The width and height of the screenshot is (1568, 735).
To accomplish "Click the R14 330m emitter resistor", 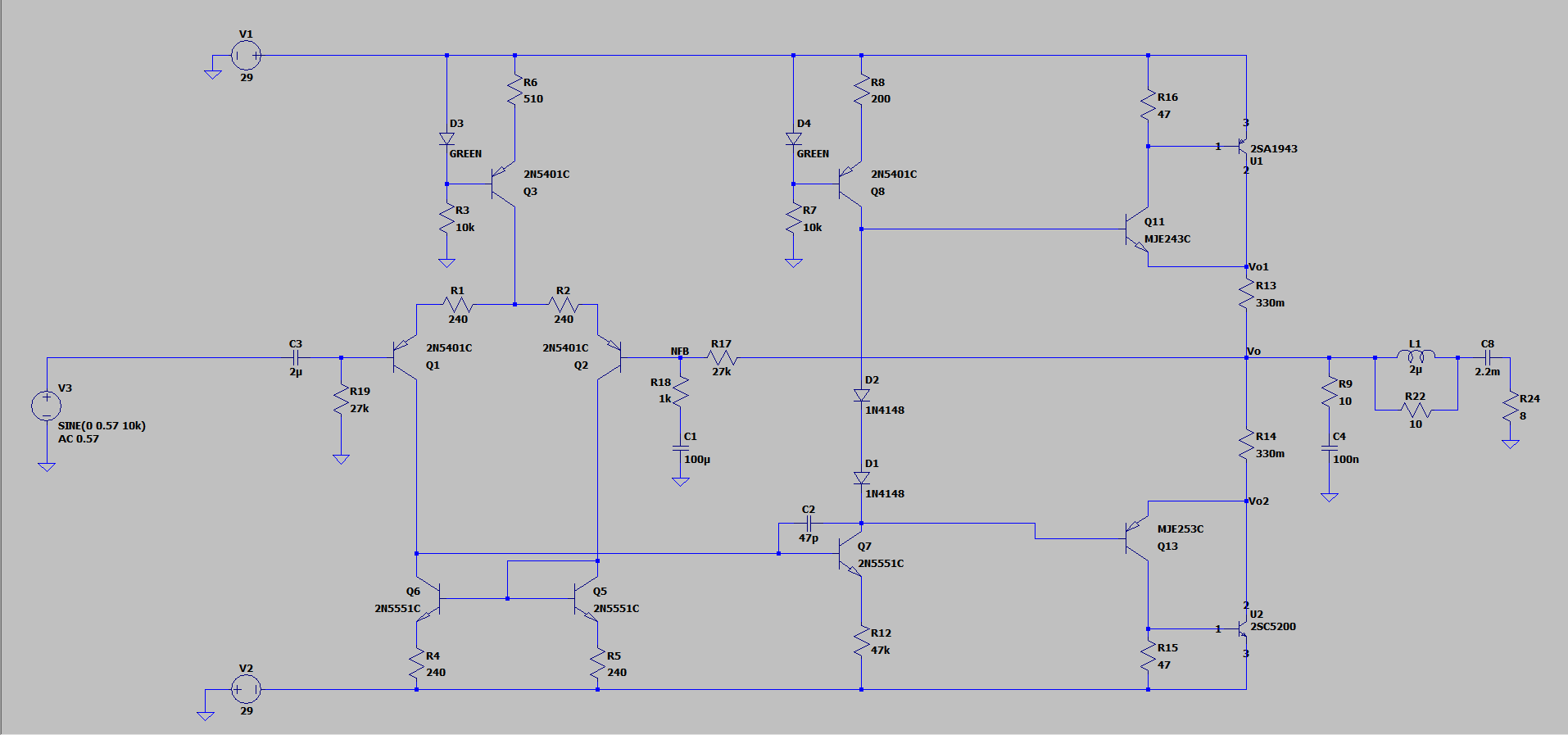I will 1247,444.
